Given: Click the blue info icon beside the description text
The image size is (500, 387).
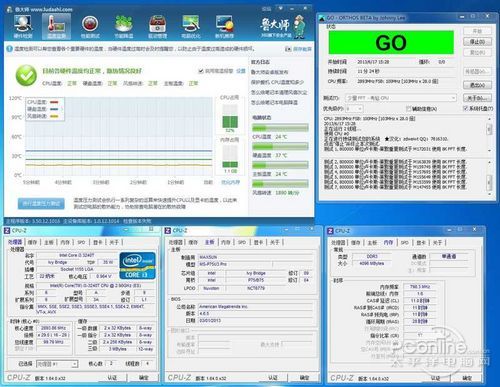Looking at the screenshot, I should point(10,49).
